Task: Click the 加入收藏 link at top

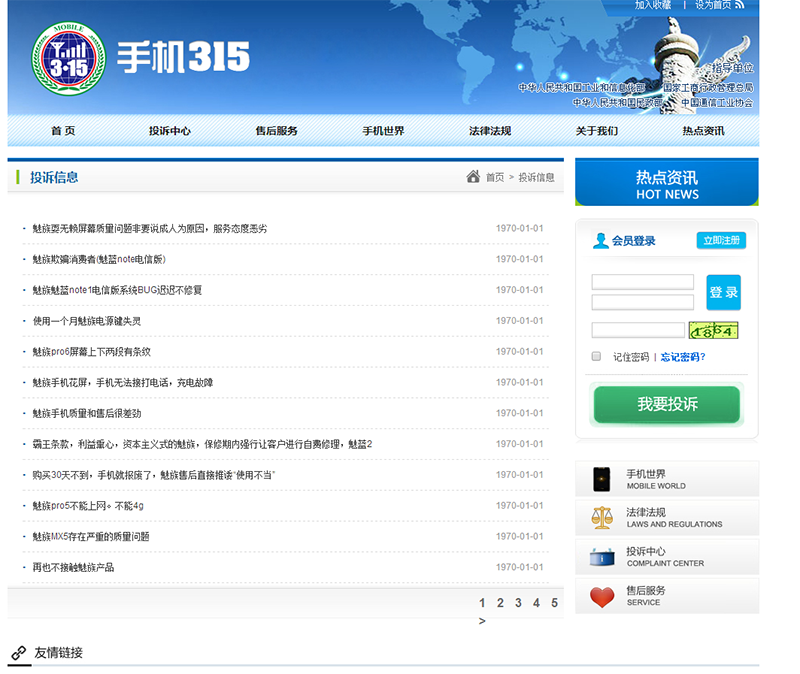Action: click(x=653, y=5)
